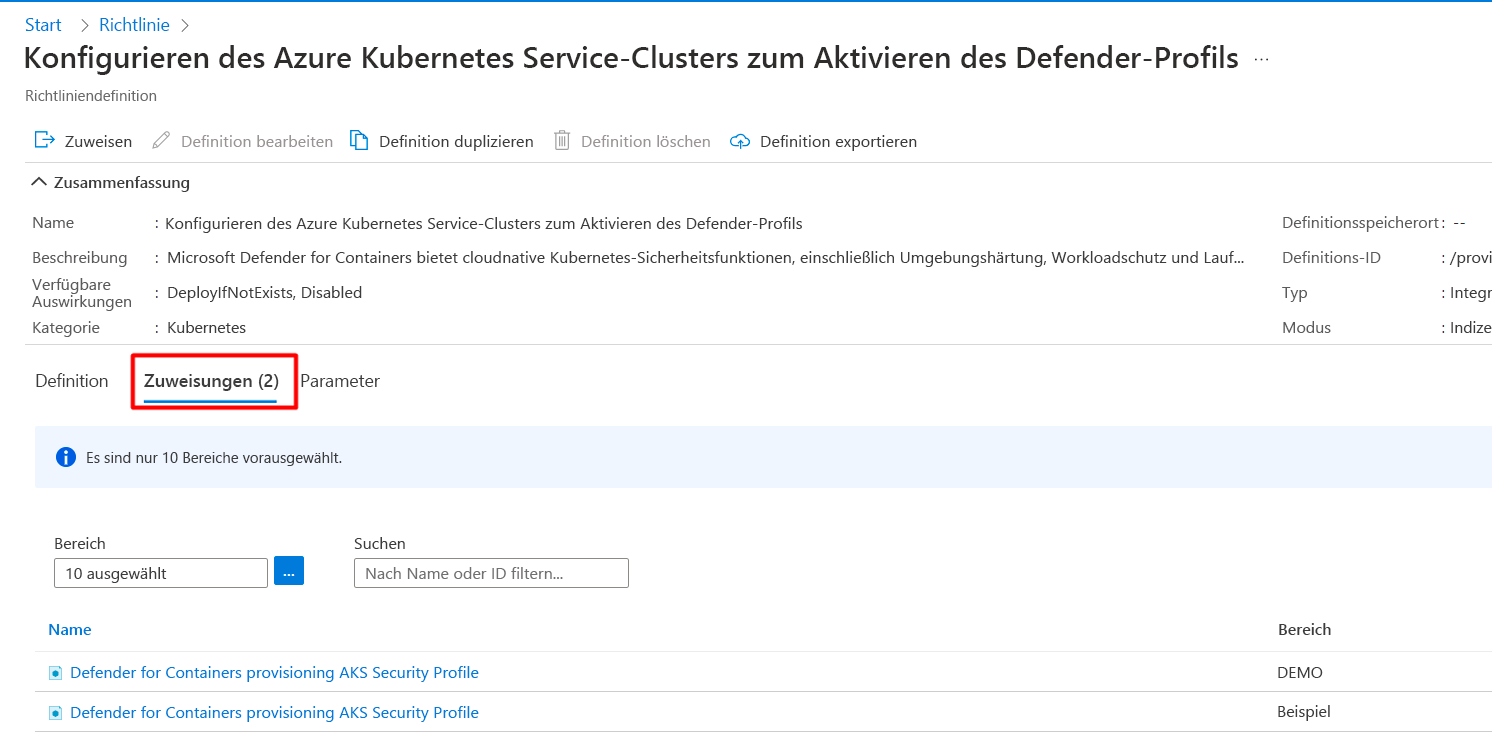Click the Name value in Zusammenfassung
This screenshot has width=1492, height=747.
484,224
